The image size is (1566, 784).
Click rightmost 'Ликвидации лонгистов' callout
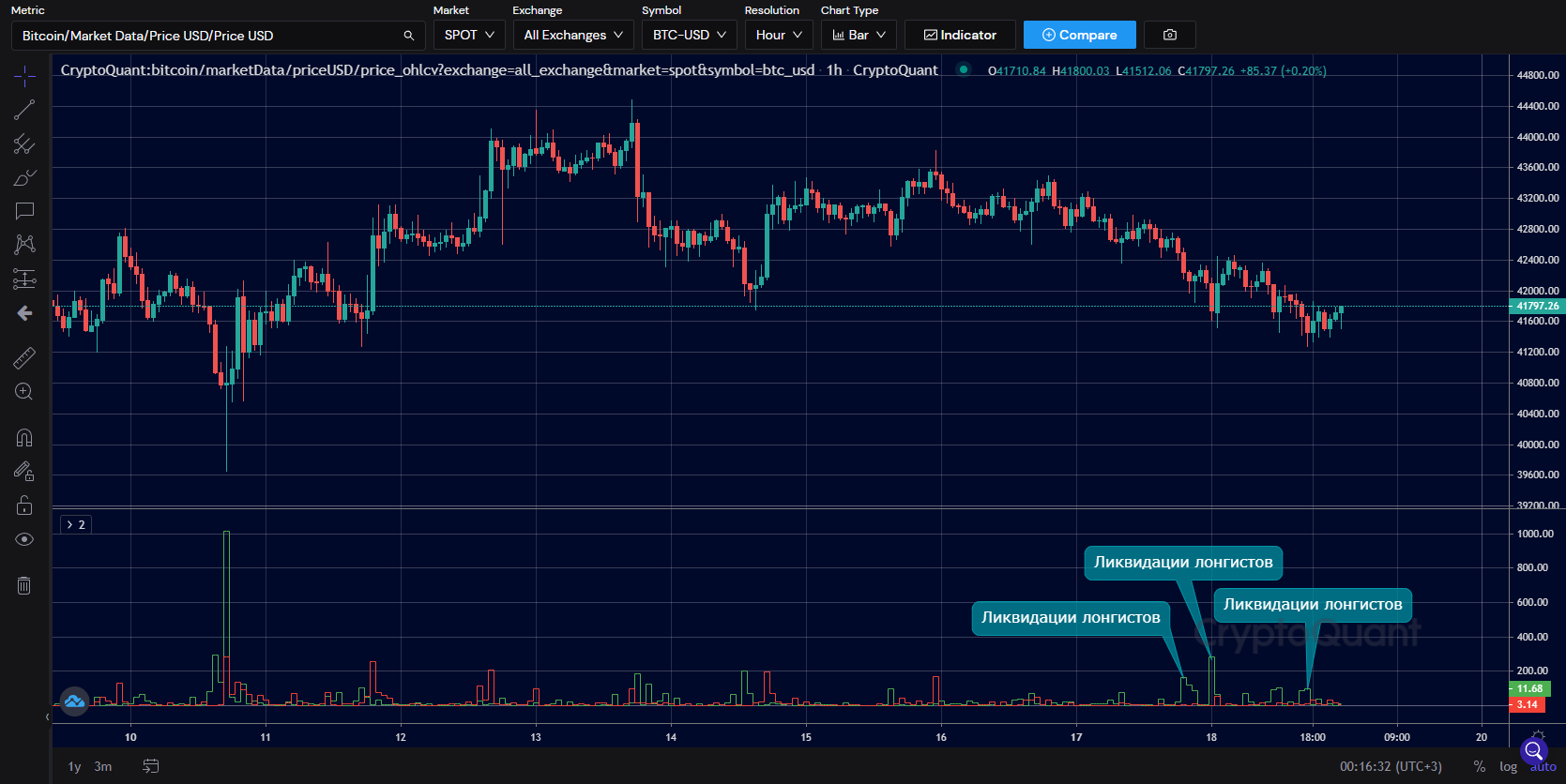1313,605
